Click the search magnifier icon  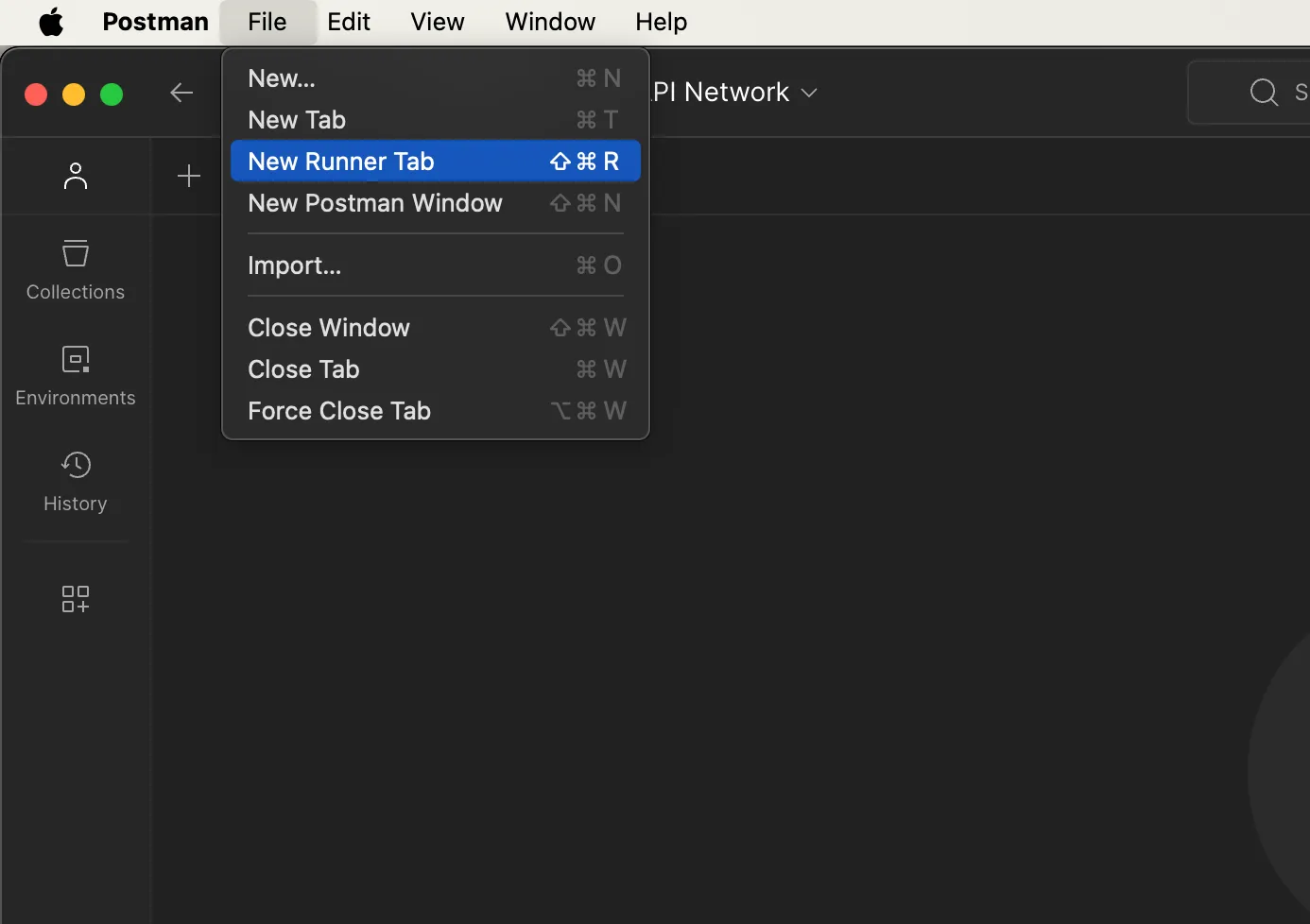pyautogui.click(x=1264, y=93)
